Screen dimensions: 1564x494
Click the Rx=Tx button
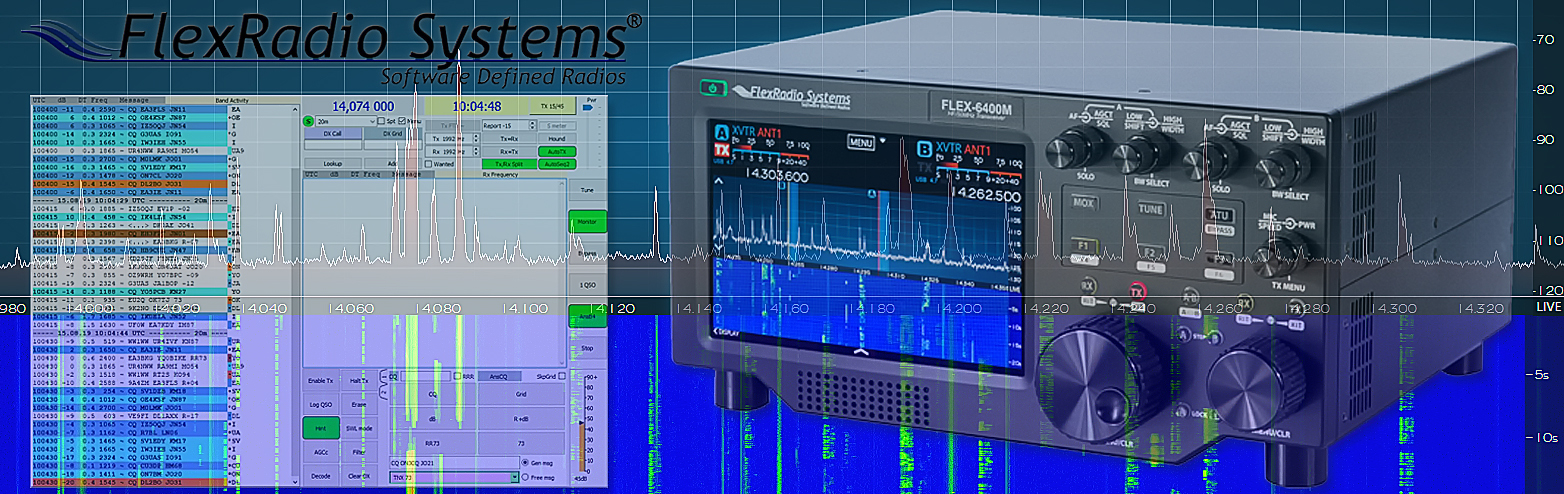(x=509, y=151)
